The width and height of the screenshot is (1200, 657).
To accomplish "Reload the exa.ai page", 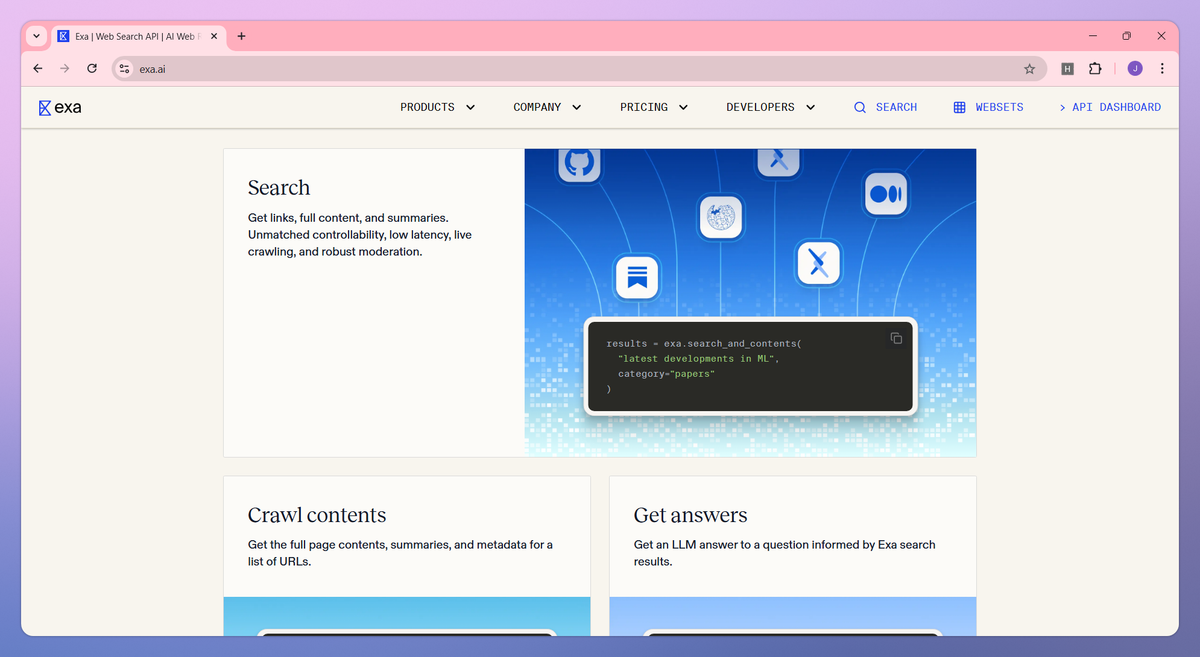I will click(x=92, y=68).
